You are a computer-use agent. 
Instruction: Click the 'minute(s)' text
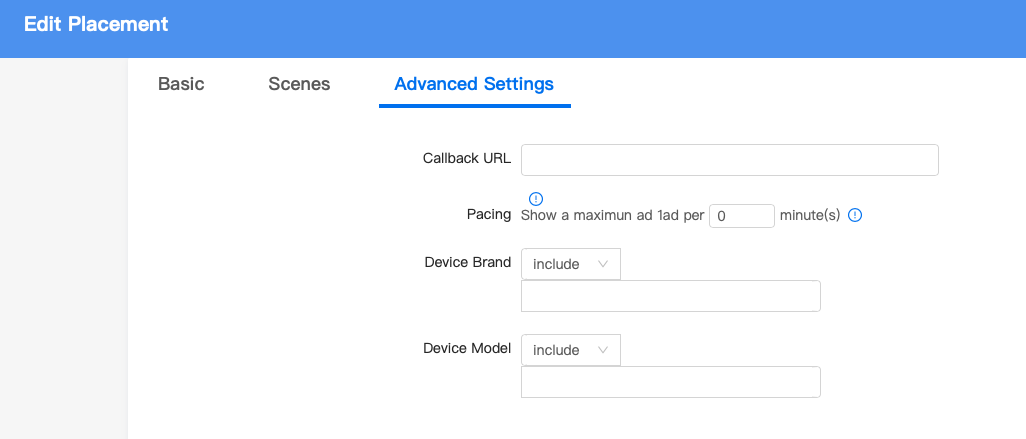(810, 215)
